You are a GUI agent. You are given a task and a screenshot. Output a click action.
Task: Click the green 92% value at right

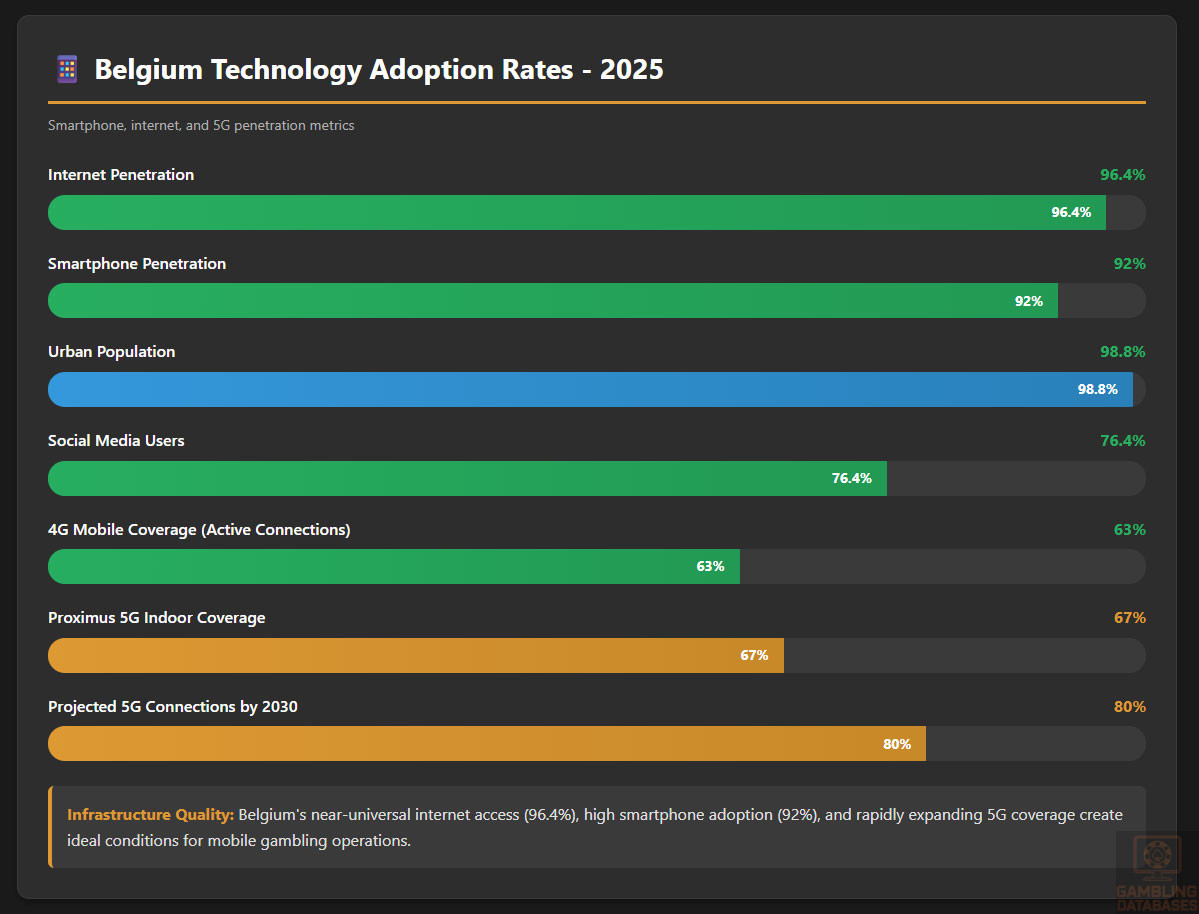1130,264
